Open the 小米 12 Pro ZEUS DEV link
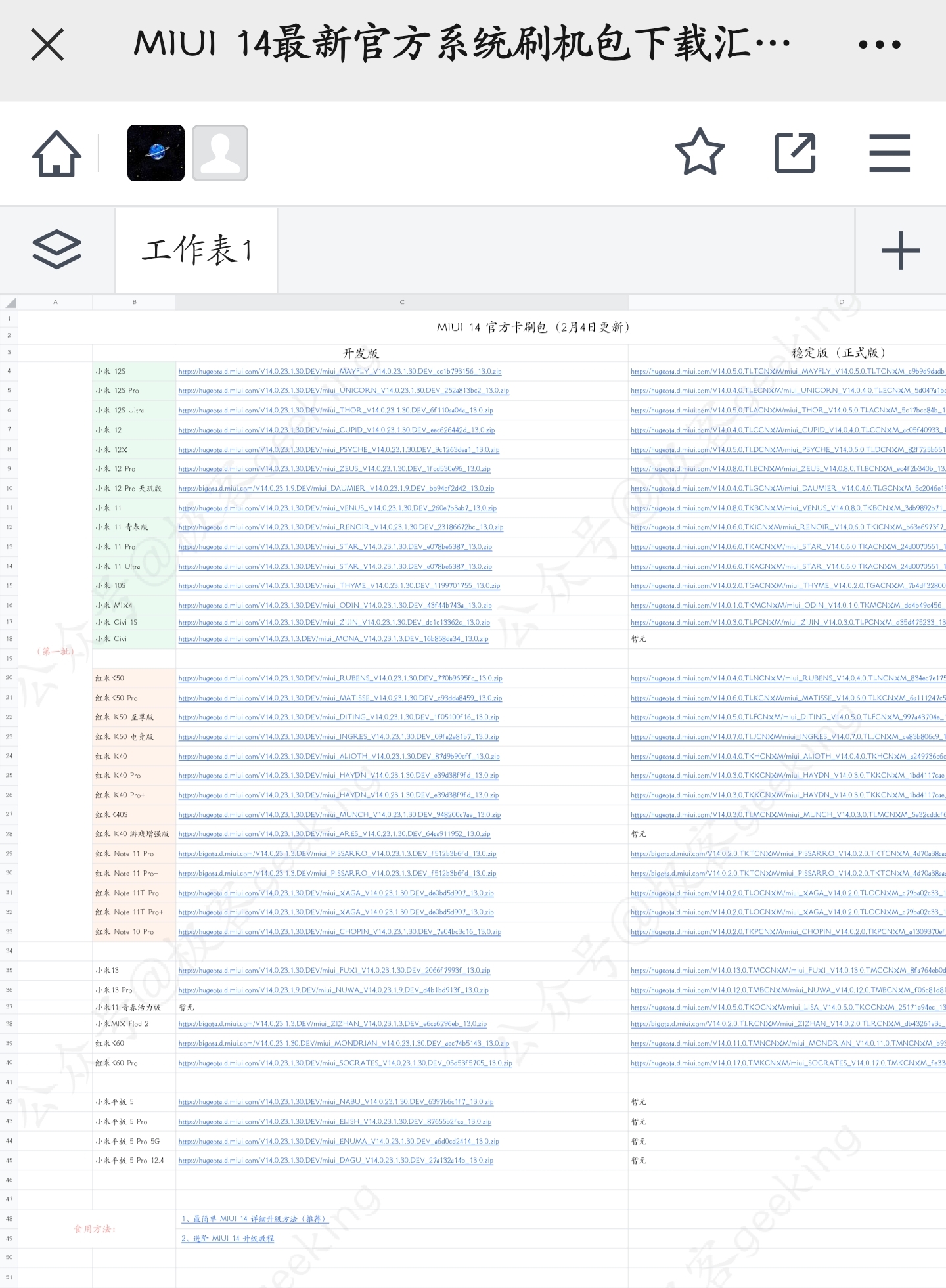Viewport: 946px width, 1288px height. pos(334,469)
